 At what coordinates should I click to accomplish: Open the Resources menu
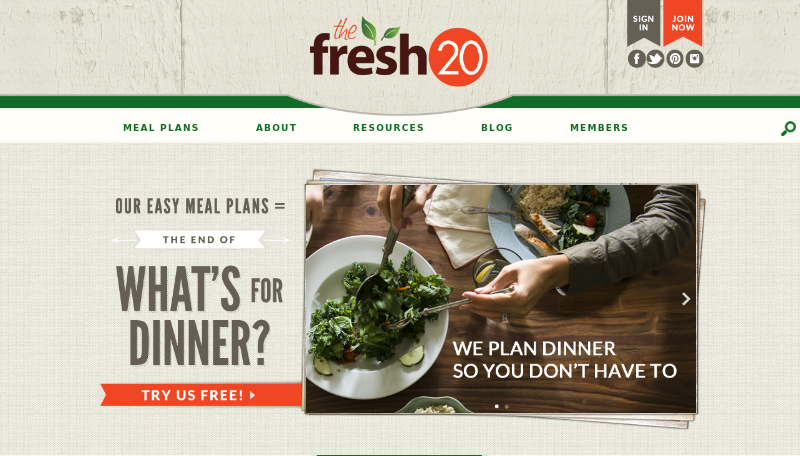(388, 128)
